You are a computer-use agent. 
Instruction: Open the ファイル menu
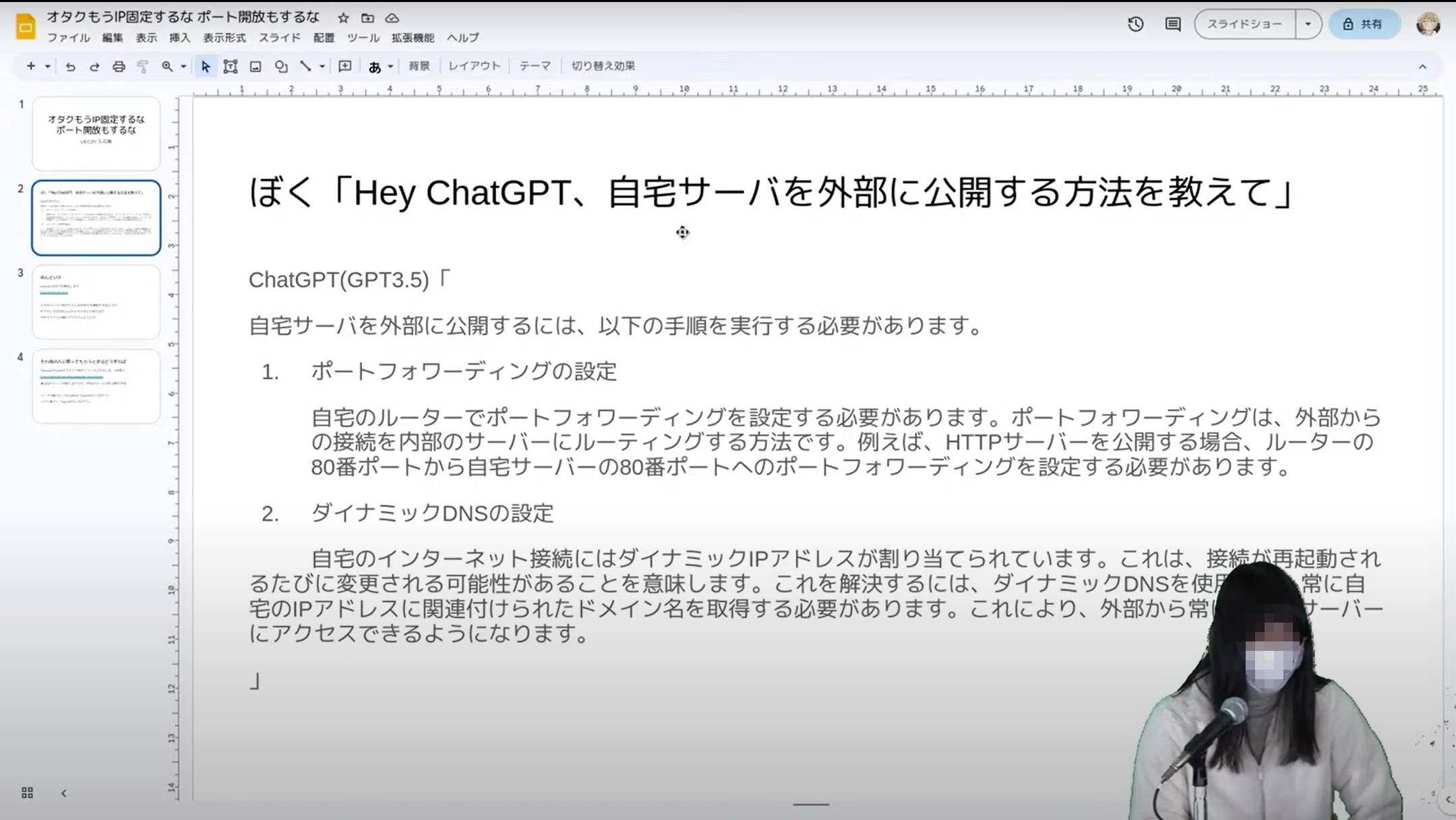68,38
